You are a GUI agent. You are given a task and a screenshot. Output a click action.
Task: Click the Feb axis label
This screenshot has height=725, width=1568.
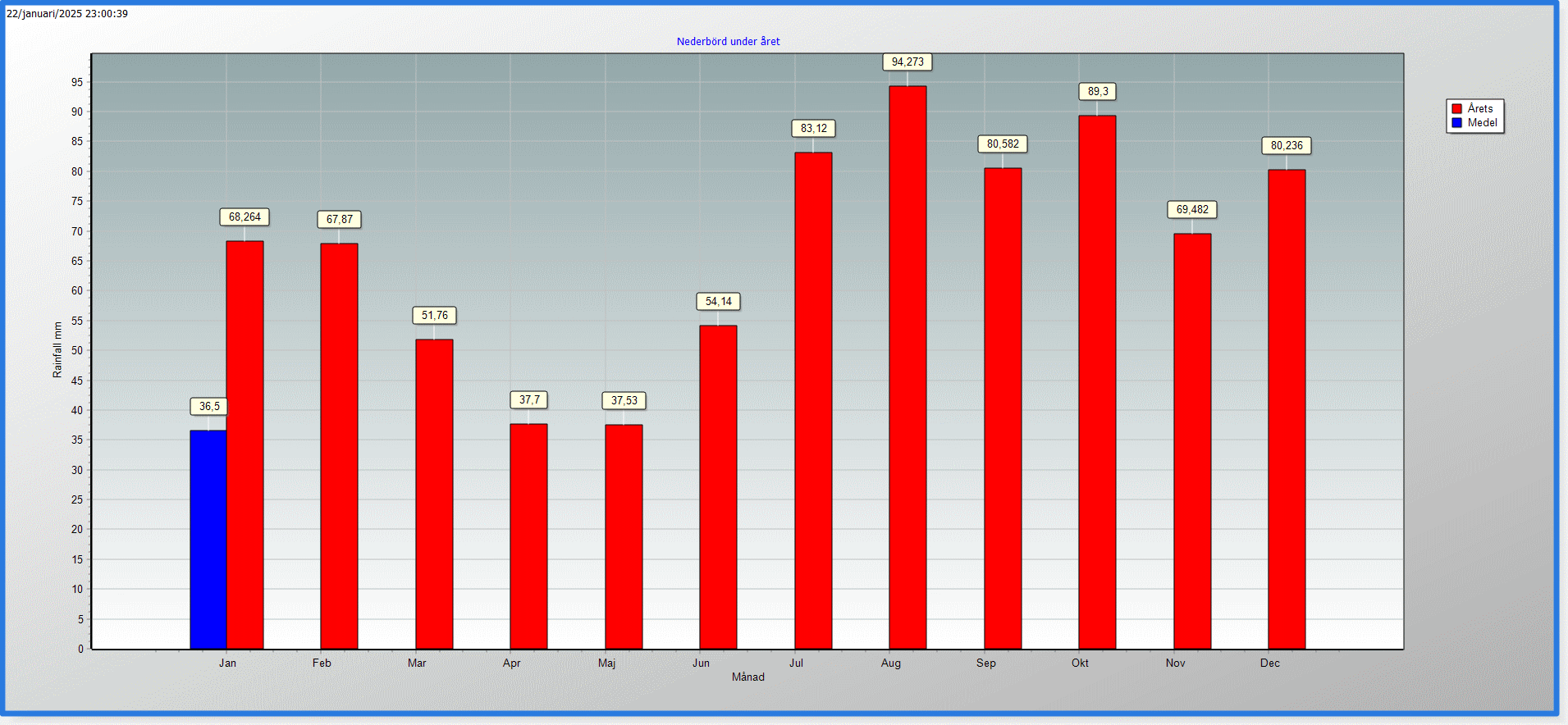[322, 663]
